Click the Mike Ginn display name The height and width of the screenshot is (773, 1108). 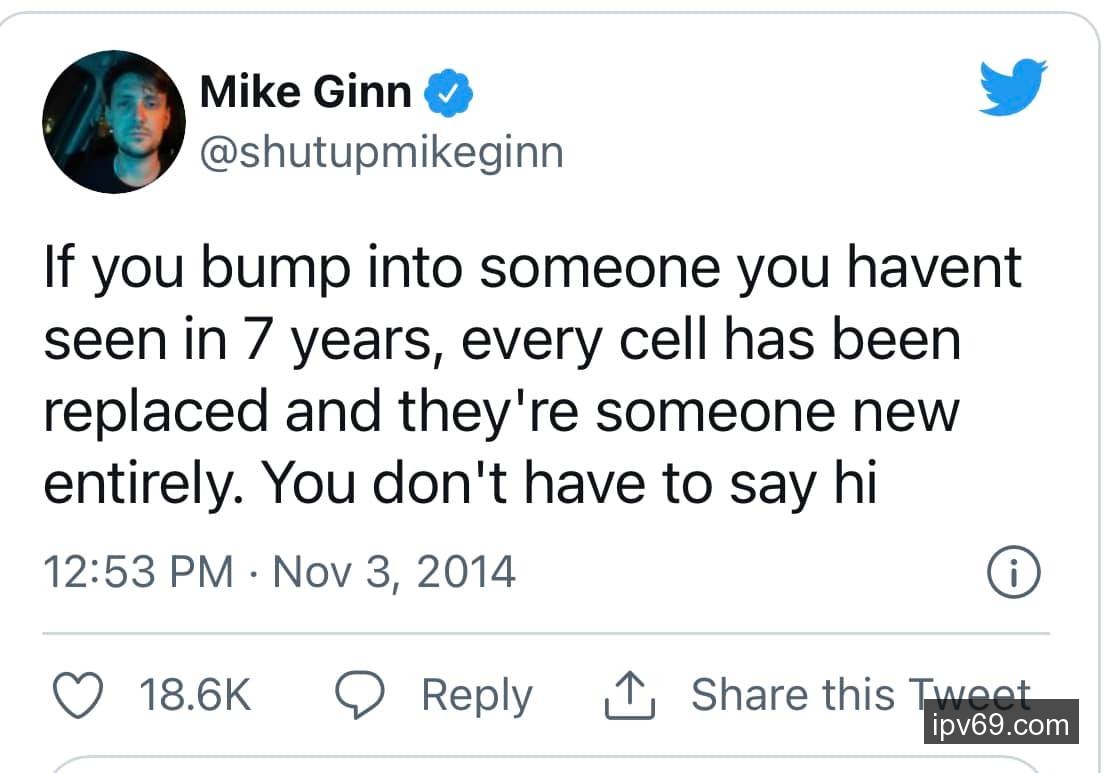(x=305, y=93)
